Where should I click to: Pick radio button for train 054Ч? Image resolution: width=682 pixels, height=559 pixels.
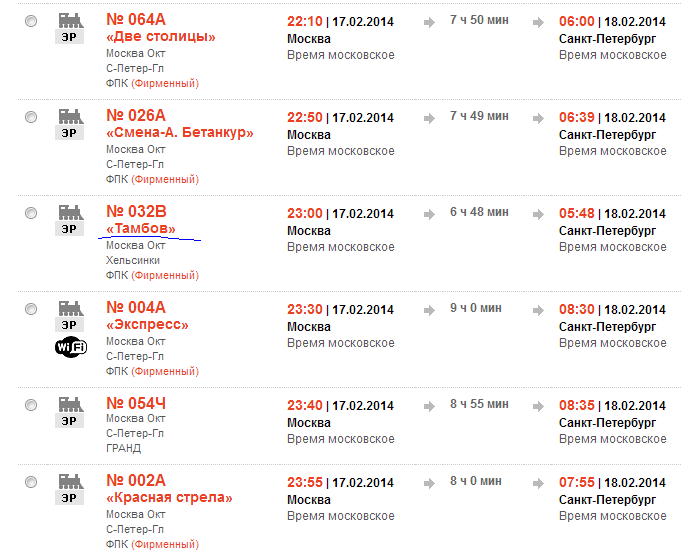click(31, 405)
